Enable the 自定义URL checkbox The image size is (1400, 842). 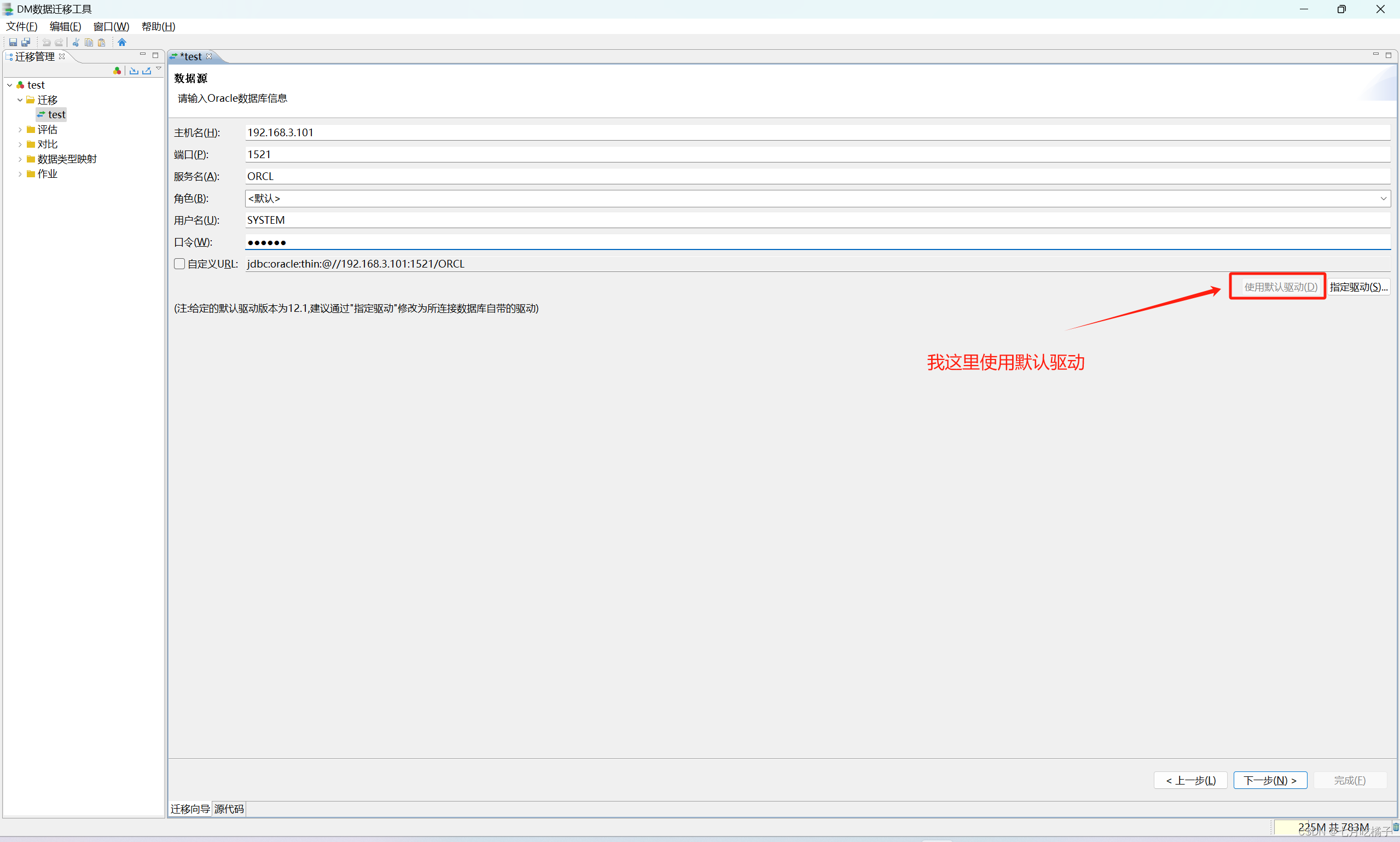(x=179, y=264)
